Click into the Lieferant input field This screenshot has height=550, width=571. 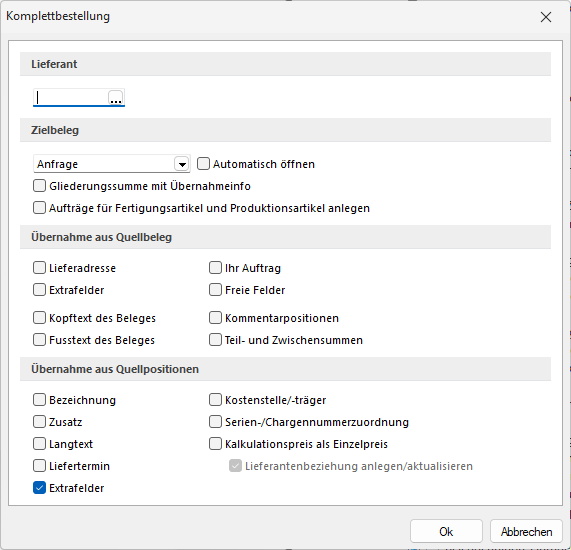71,98
